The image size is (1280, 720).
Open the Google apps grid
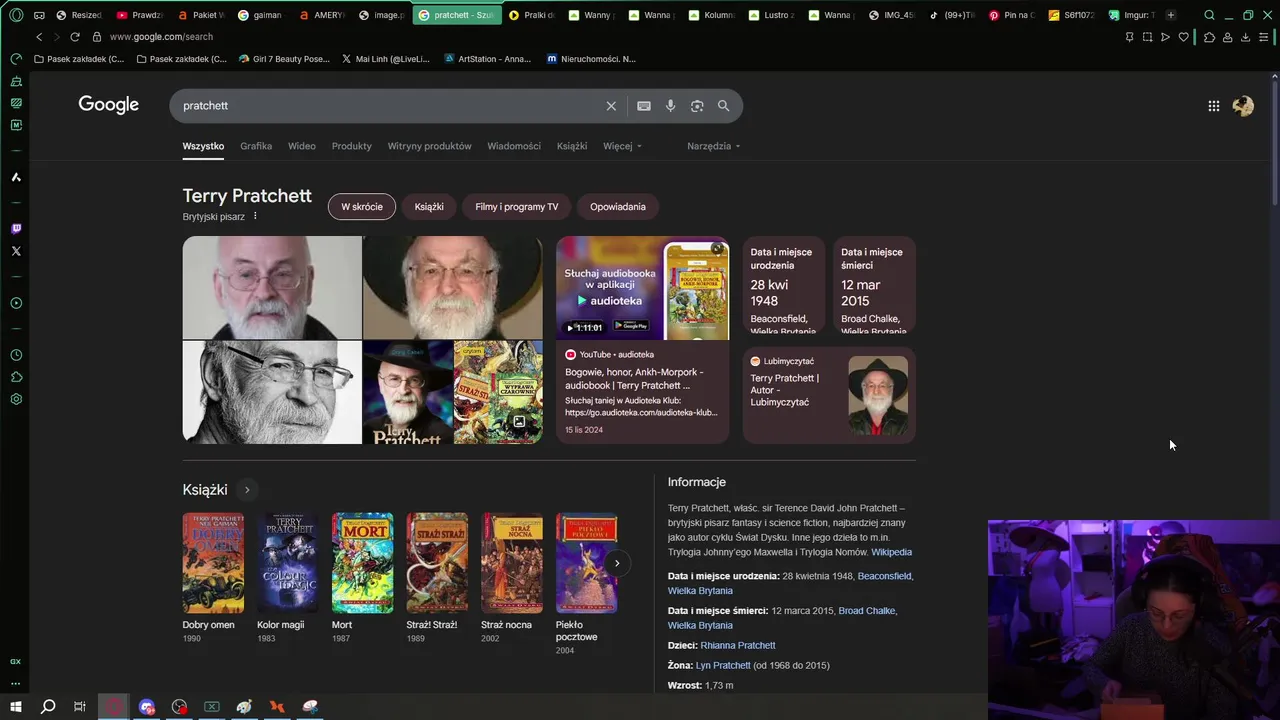point(1213,106)
